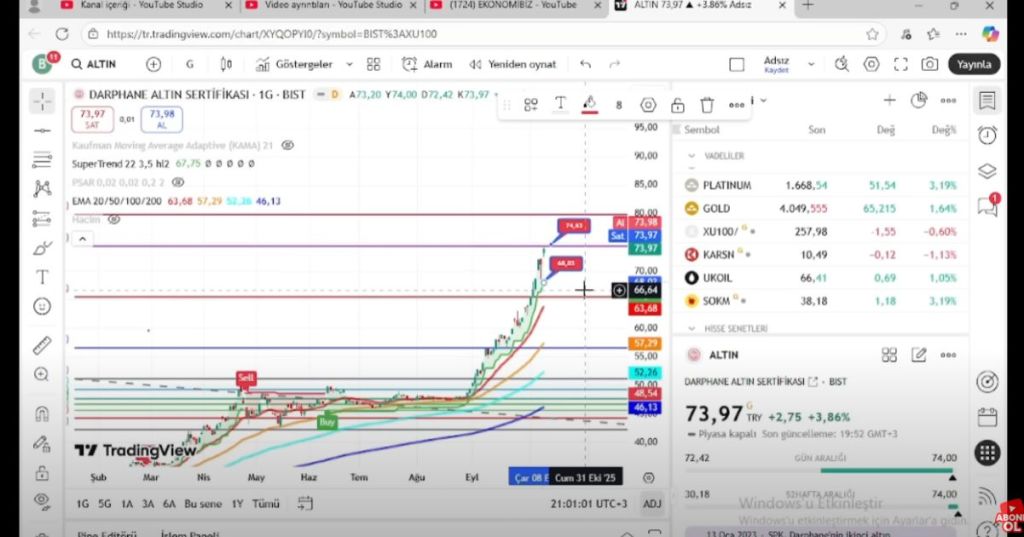Switch to the 1A time range tab

(x=127, y=504)
